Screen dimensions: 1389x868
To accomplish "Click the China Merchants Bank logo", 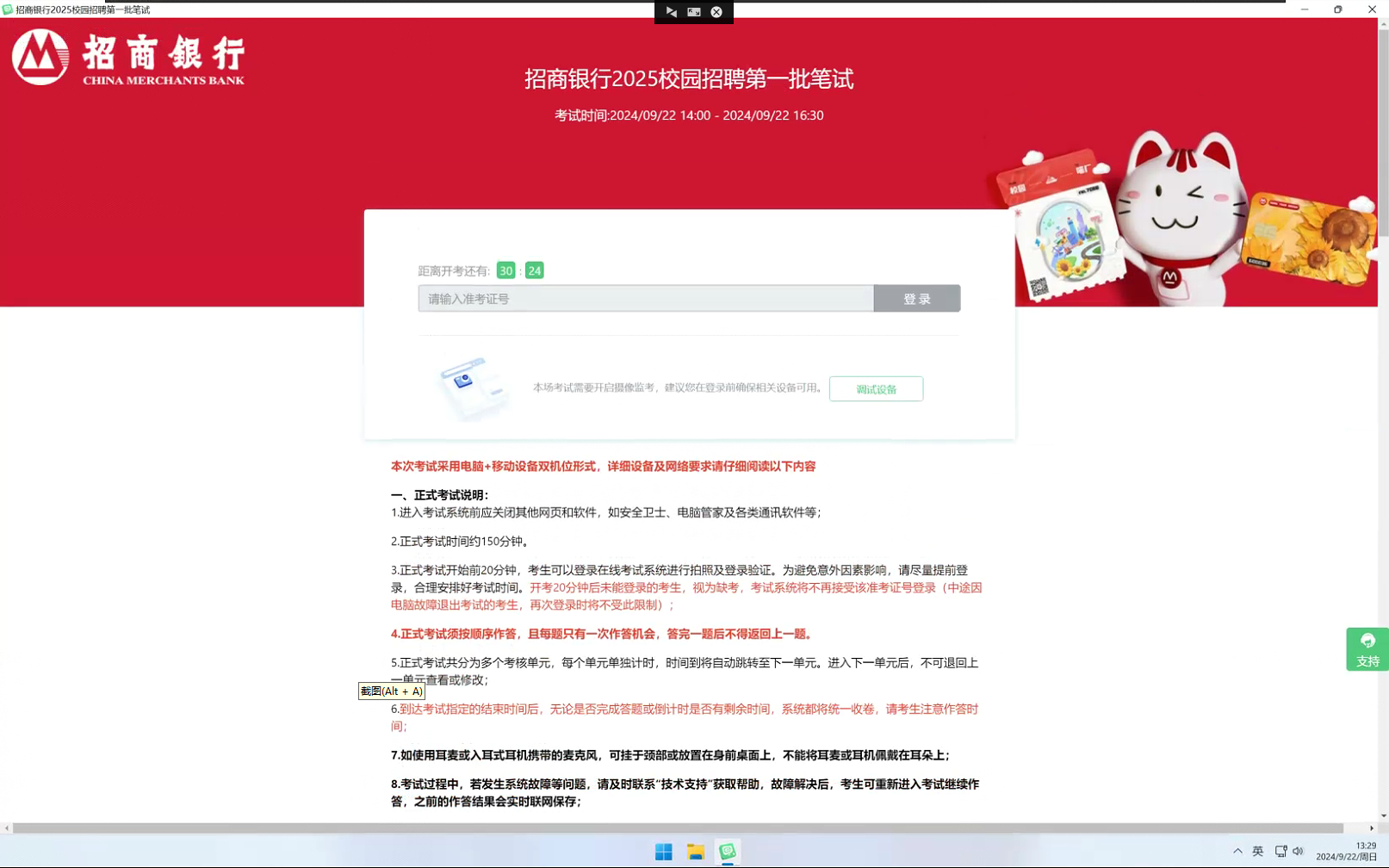I will pyautogui.click(x=127, y=58).
